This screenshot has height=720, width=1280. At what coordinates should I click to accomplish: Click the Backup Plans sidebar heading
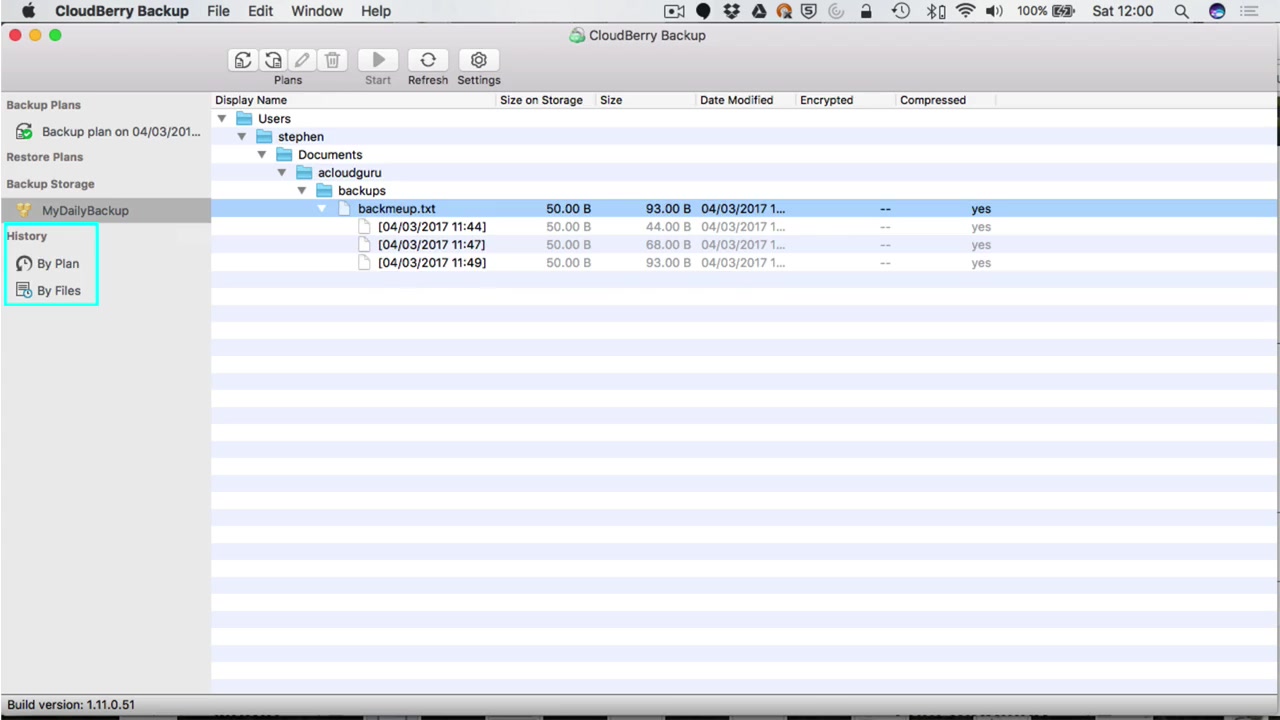(44, 105)
